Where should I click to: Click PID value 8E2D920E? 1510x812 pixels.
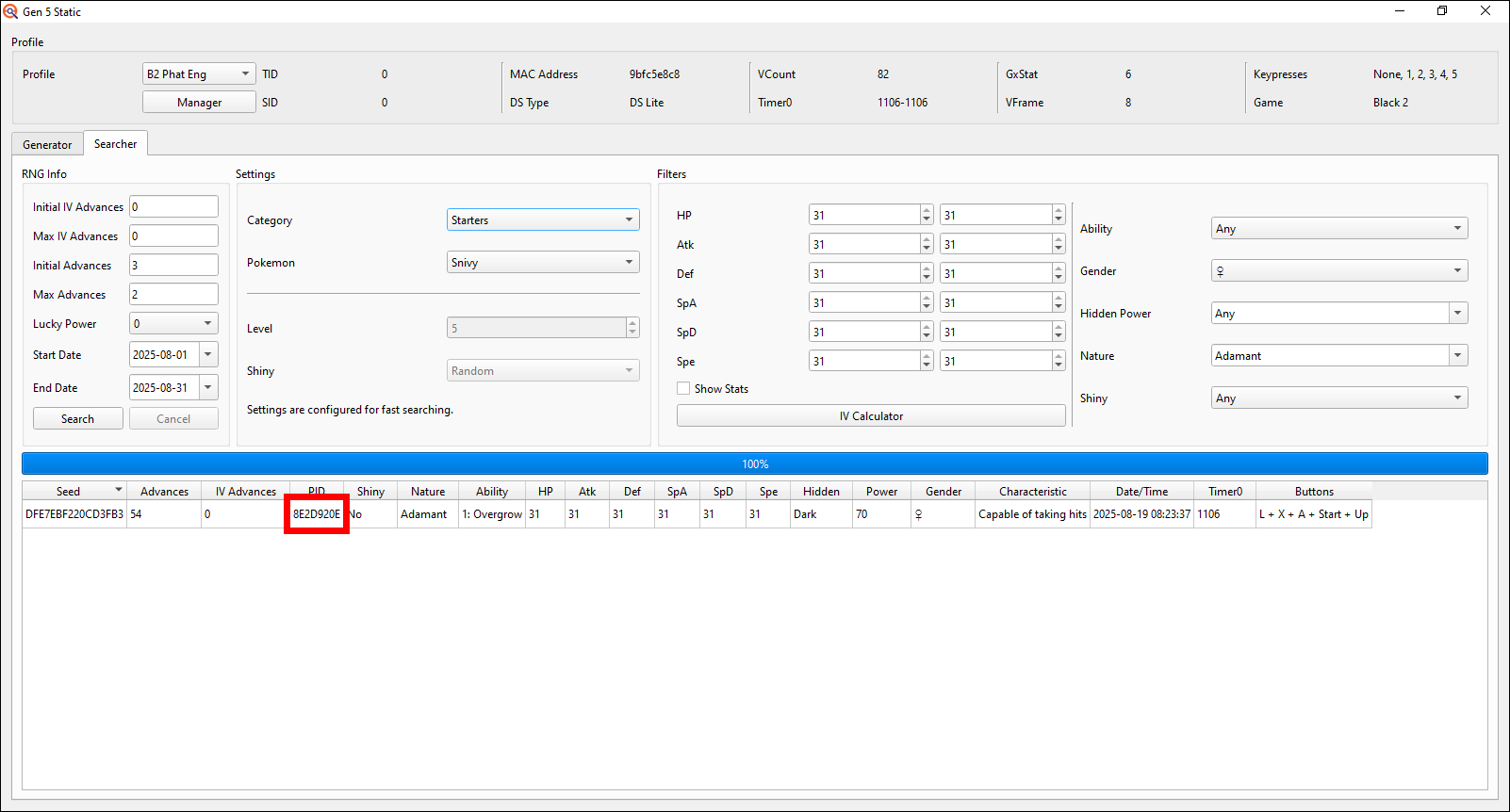[317, 513]
